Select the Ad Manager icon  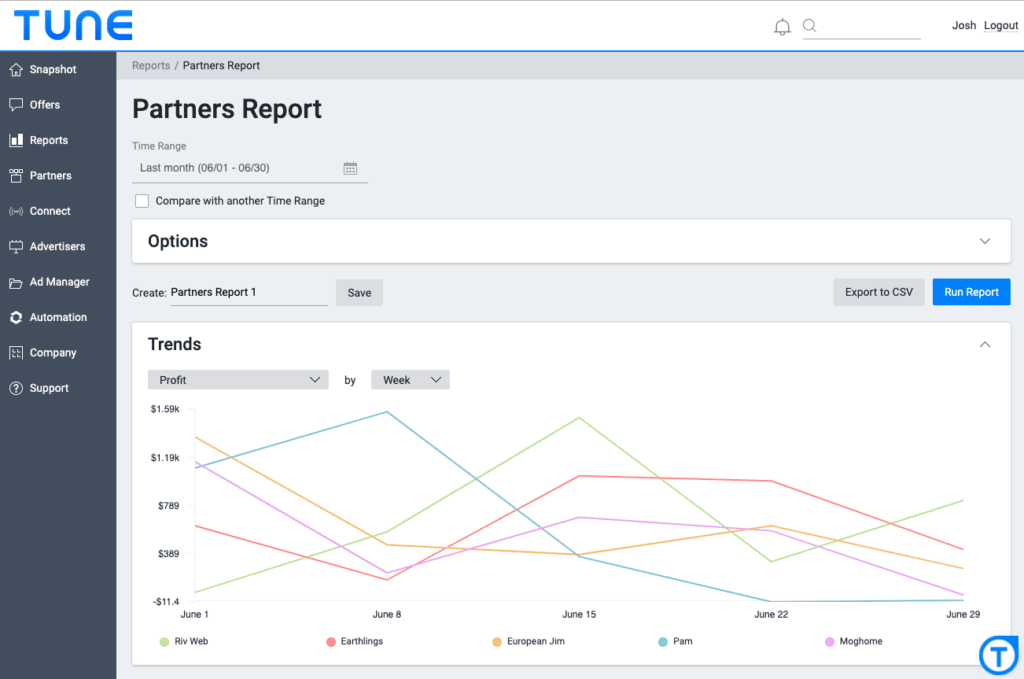coord(14,282)
